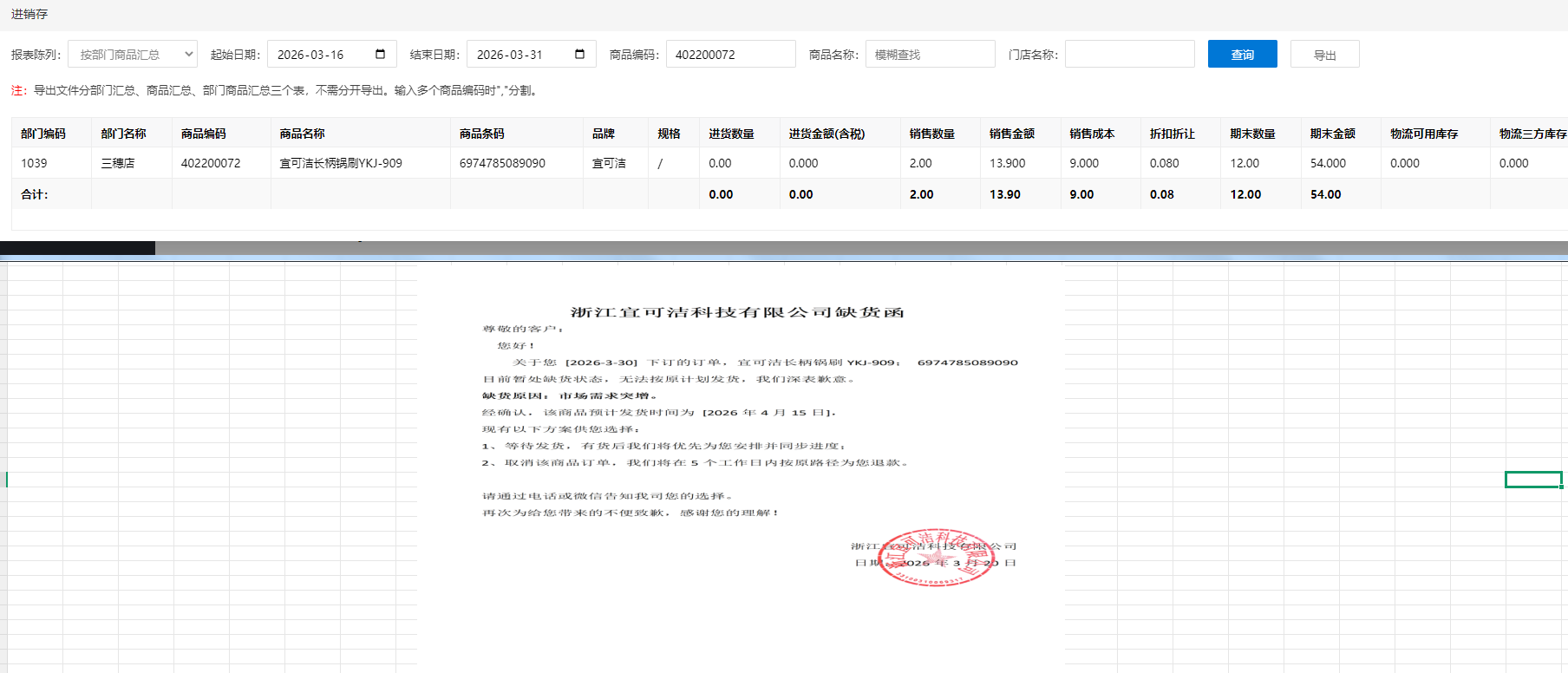Select the 起始日期 date value
Screen dimensions: 1568x673
pos(312,54)
